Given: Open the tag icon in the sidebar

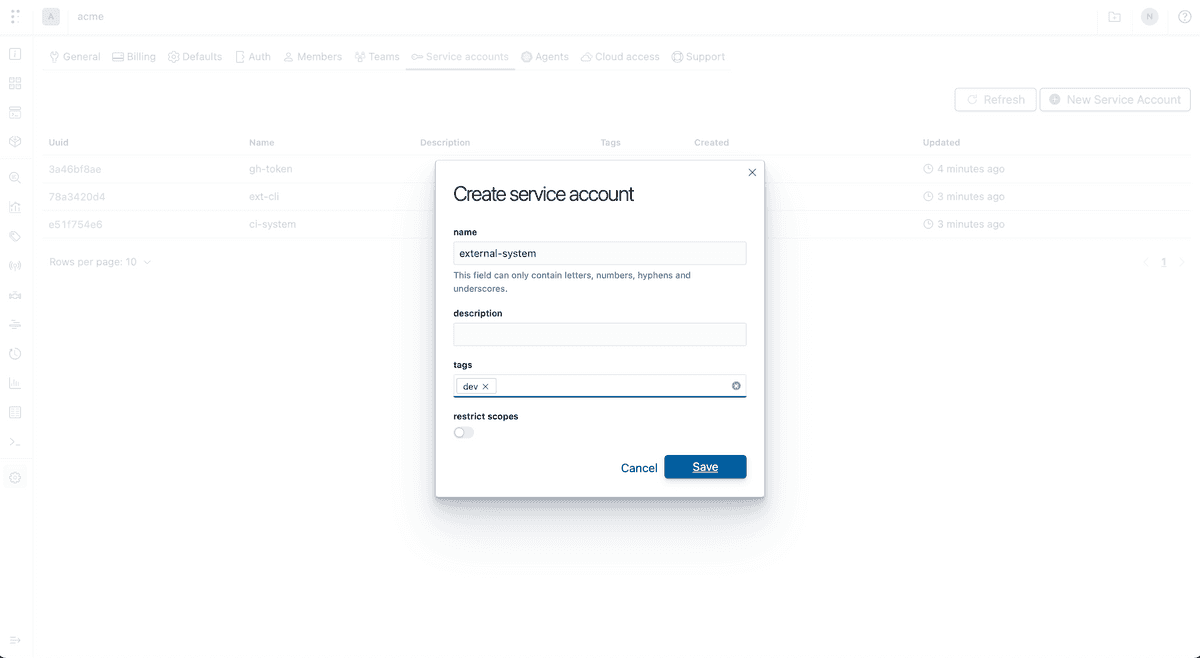Looking at the screenshot, I should (15, 237).
